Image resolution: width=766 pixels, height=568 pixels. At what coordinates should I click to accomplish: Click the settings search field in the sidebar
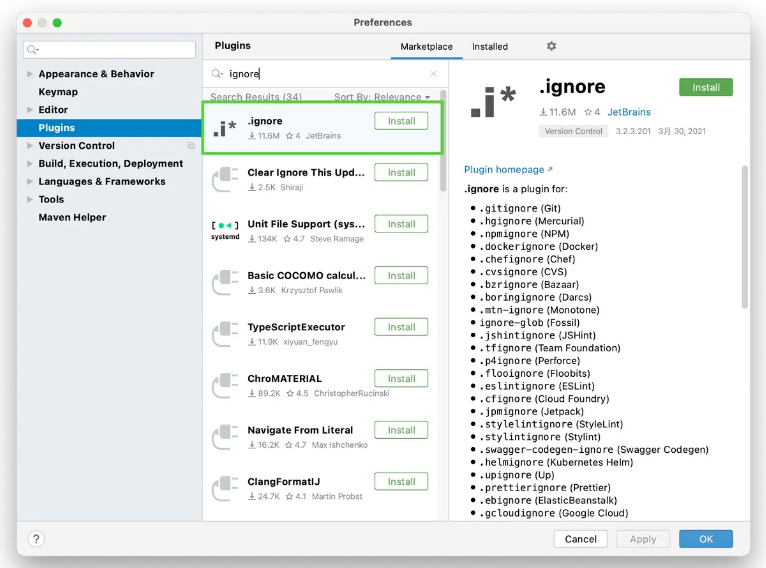(x=109, y=49)
